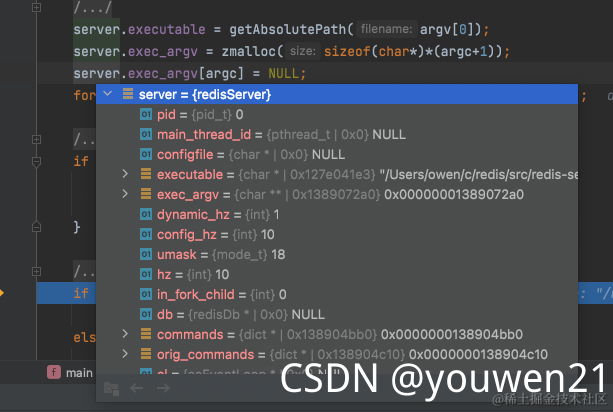Screen dimensions: 613x412
Task: Click the exec_argv struct icon
Action: (x=146, y=193)
